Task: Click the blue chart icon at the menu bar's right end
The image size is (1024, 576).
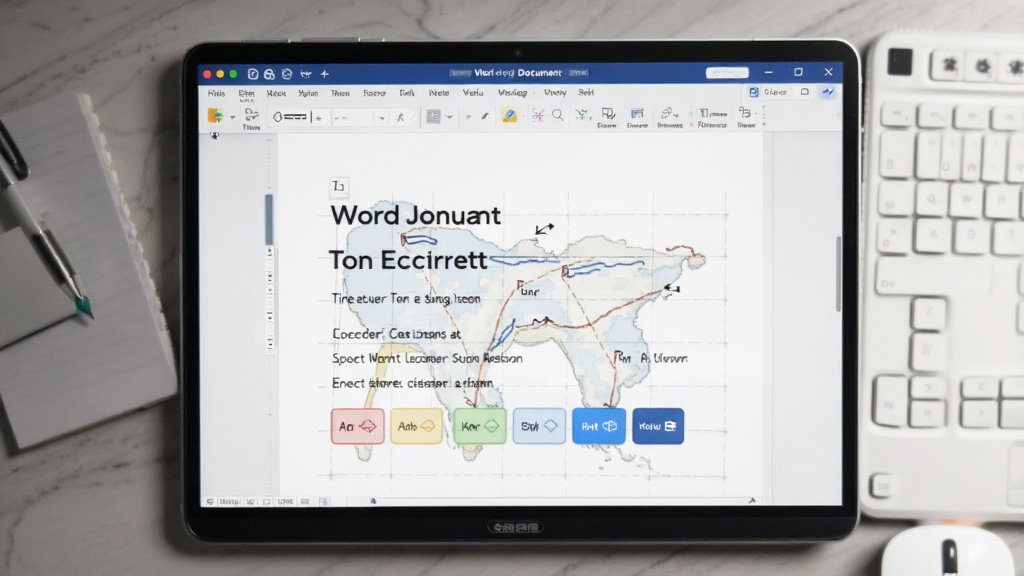Action: [827, 92]
